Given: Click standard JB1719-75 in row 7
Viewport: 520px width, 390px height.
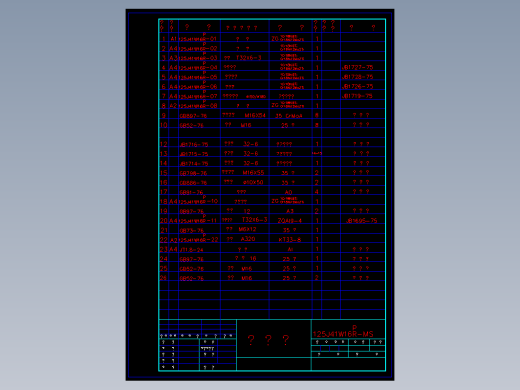Looking at the screenshot, I should [x=357, y=96].
